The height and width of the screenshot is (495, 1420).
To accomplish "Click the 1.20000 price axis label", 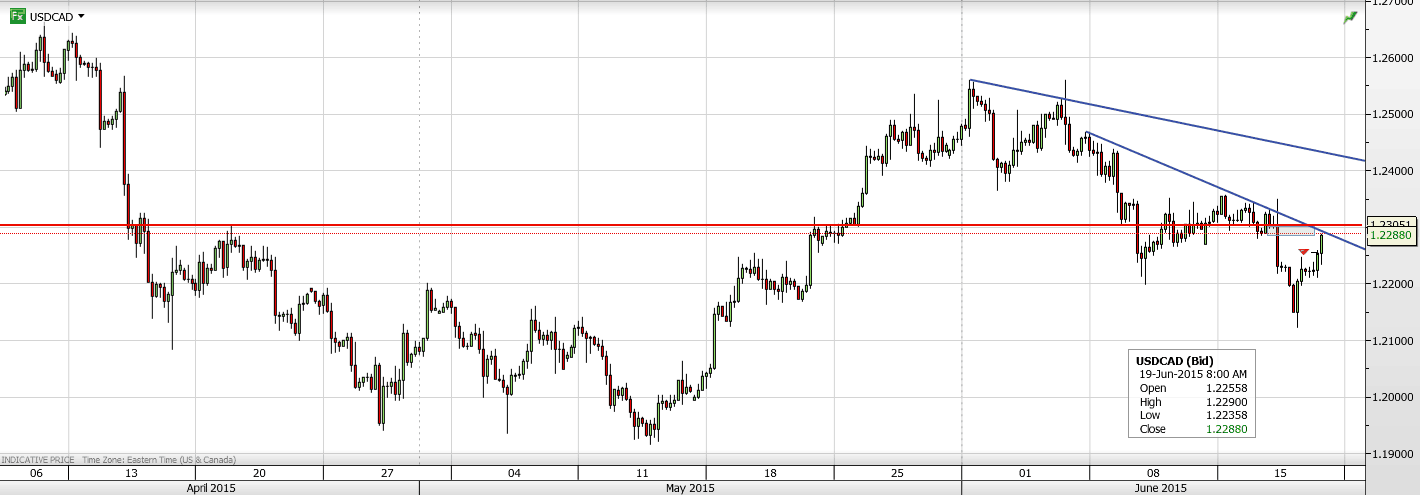I will (1393, 398).
